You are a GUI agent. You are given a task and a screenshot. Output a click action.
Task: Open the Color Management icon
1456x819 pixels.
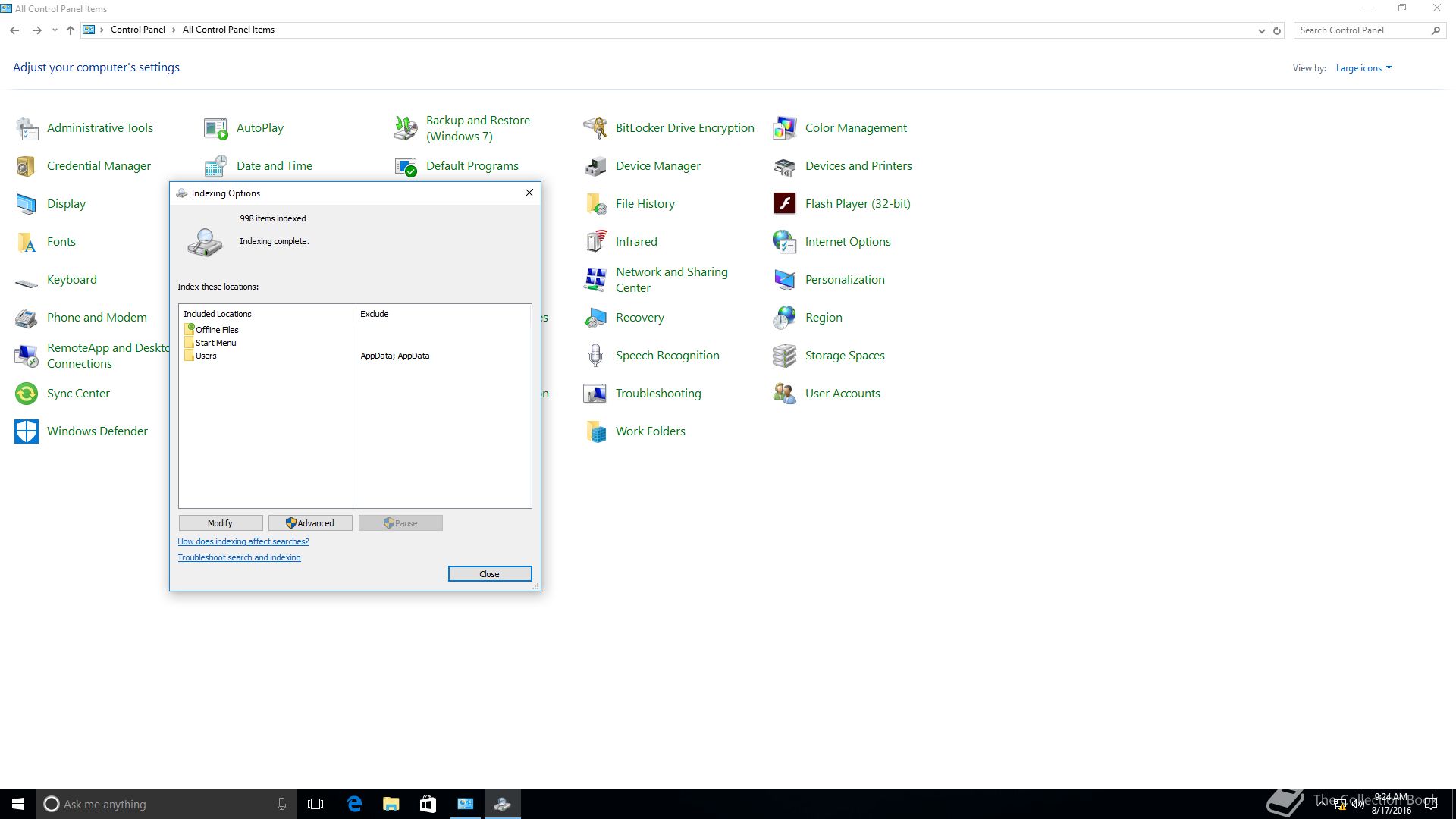point(784,127)
